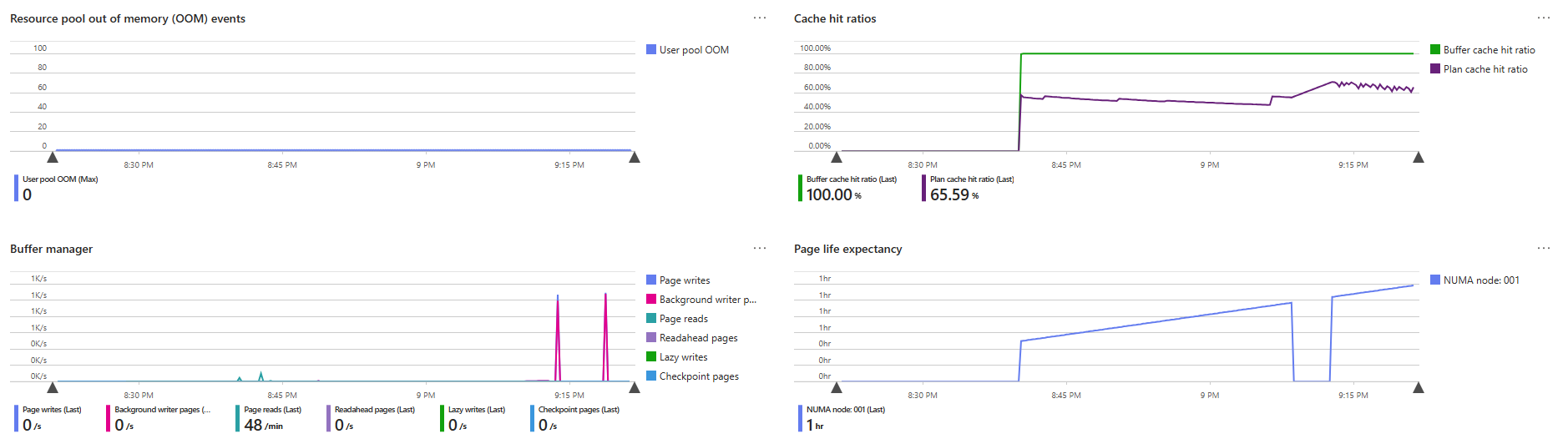Click Plan cache hit ratio 65.59% summary
1568x439 pixels.
click(x=953, y=194)
